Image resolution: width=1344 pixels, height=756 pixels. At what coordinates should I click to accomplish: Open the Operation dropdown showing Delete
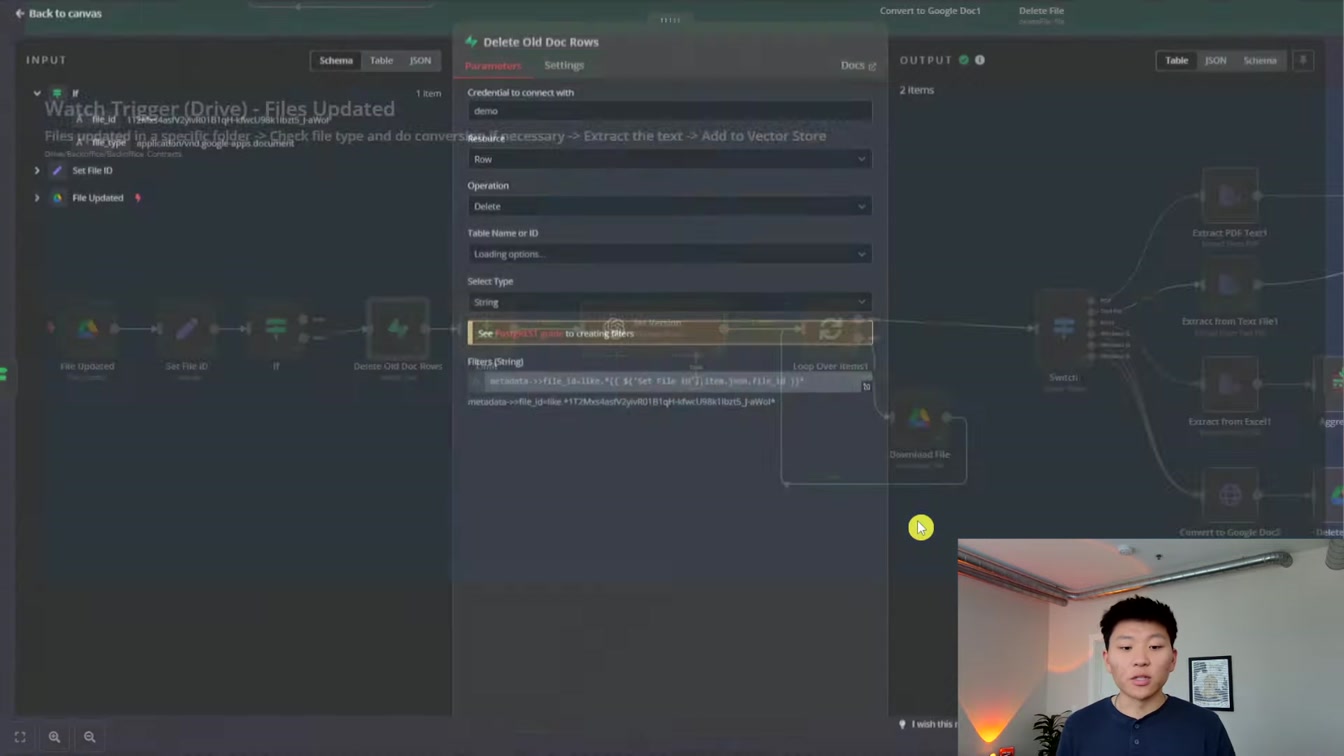pyautogui.click(x=669, y=206)
